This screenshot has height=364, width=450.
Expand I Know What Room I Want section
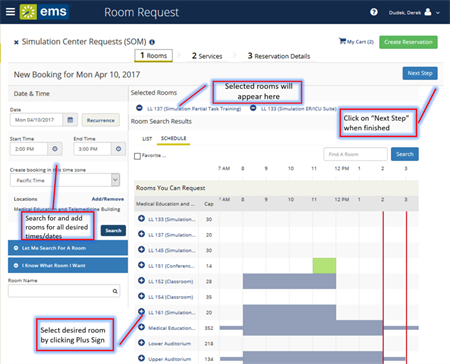click(68, 265)
